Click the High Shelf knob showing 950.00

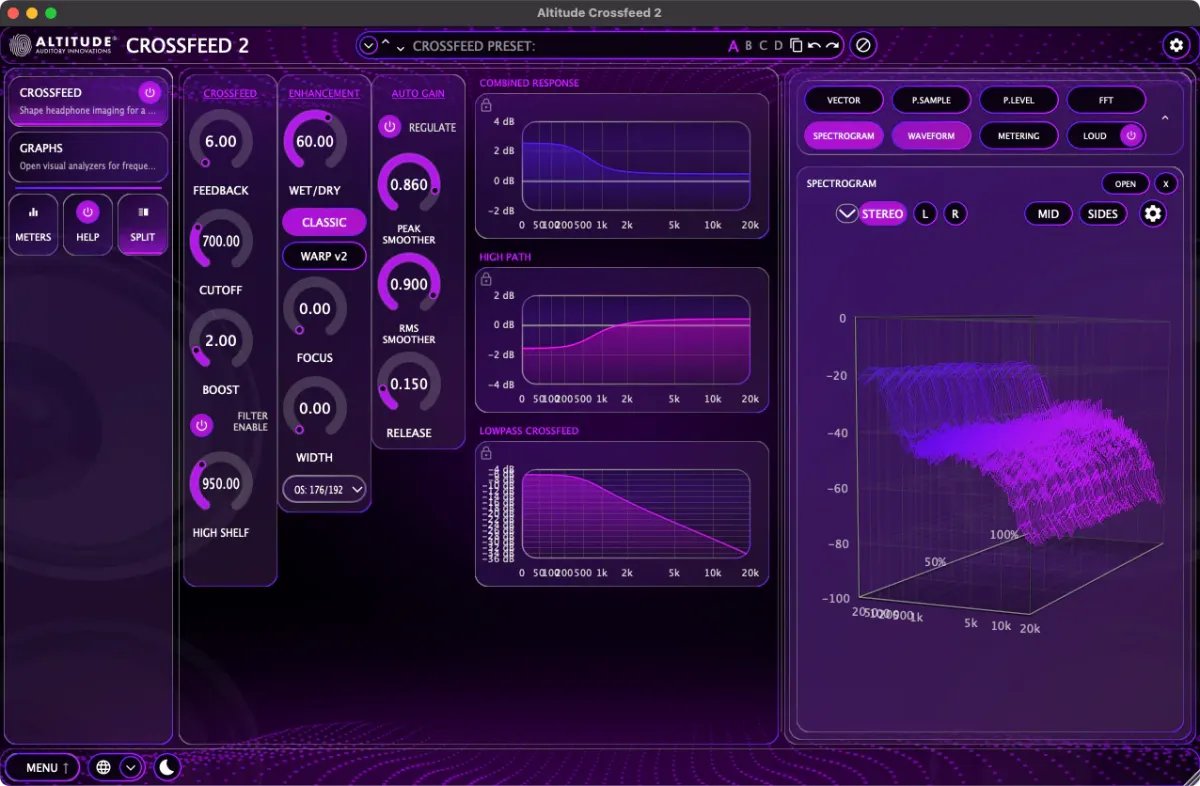point(220,484)
